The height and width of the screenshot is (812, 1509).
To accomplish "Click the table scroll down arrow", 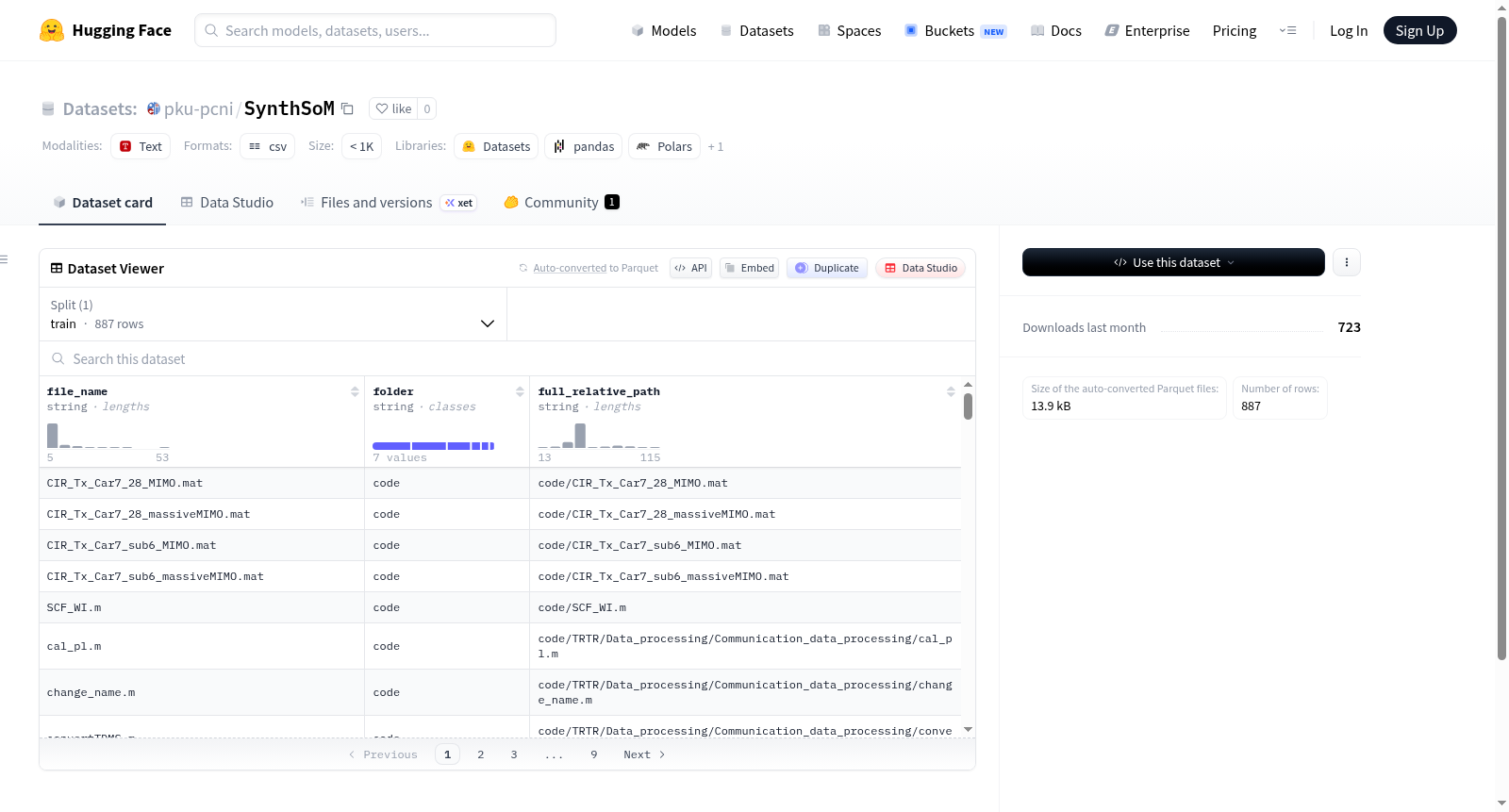I will [x=968, y=730].
